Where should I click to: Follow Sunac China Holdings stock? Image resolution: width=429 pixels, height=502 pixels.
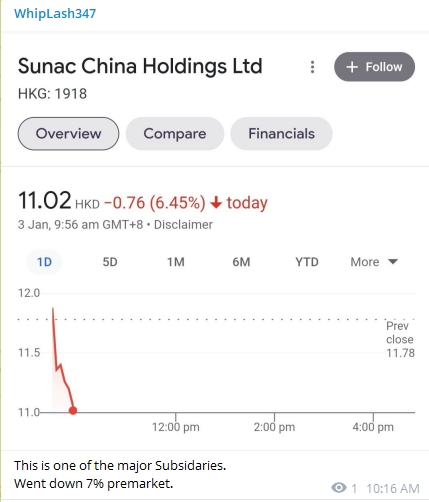(374, 67)
